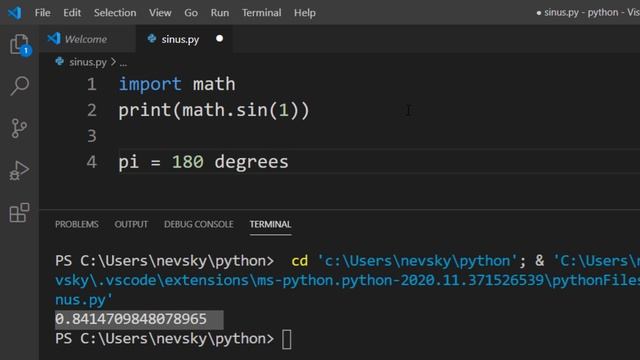Click sinus.py in the breadcrumb
This screenshot has height=360, width=640.
pos(88,62)
